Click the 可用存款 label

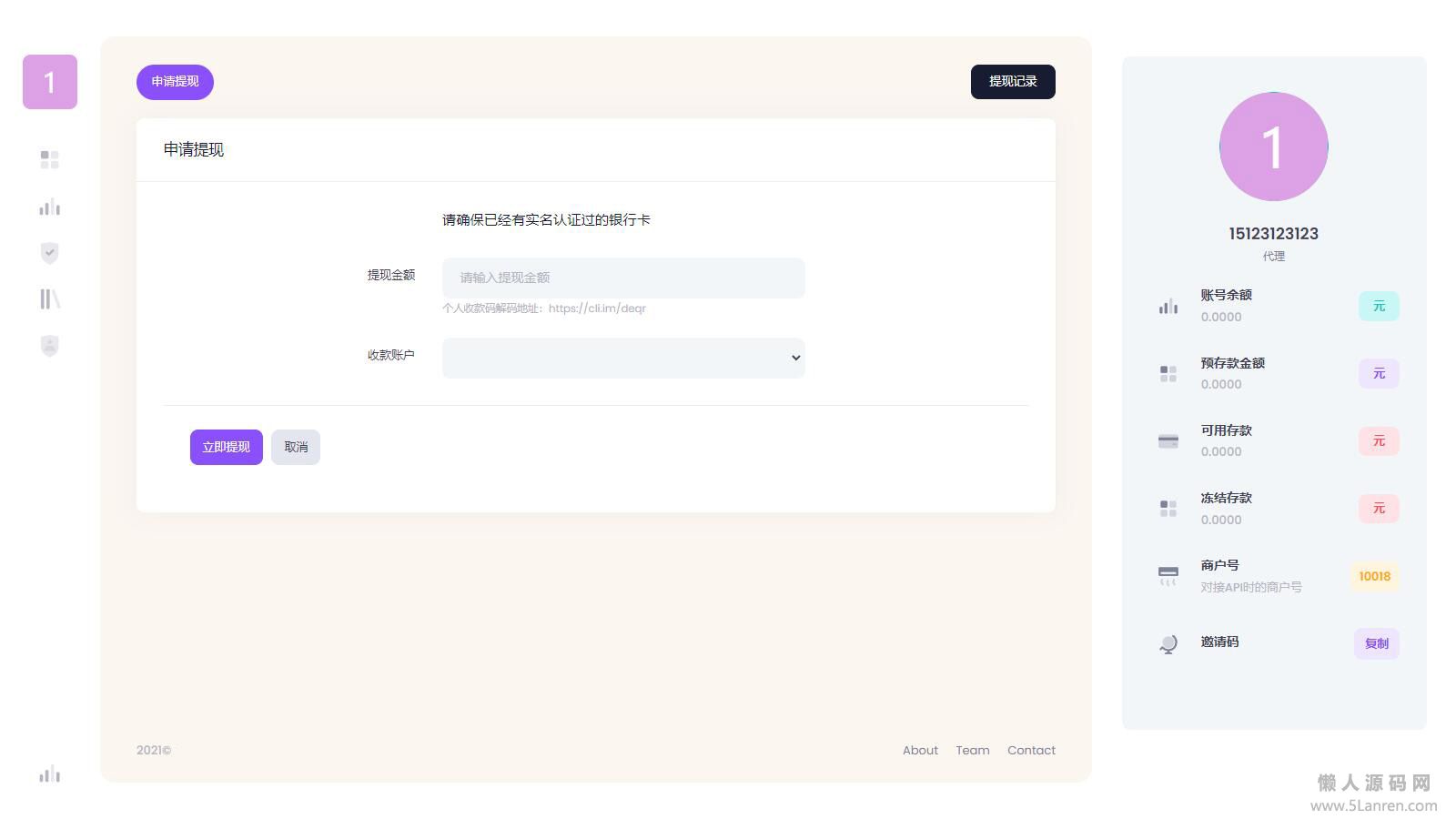click(1226, 430)
